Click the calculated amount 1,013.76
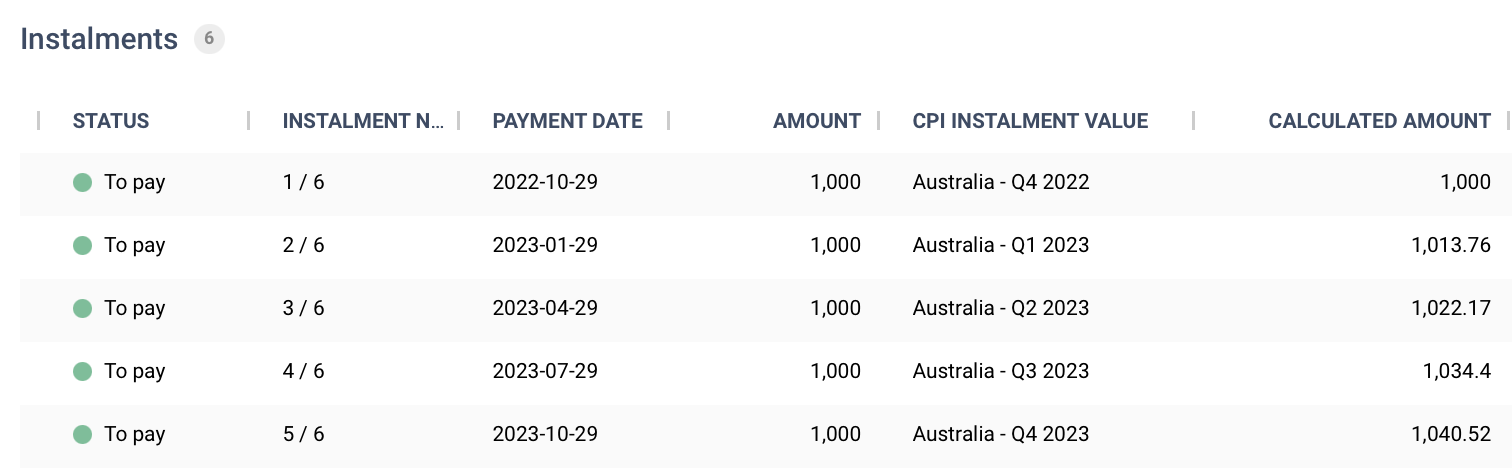This screenshot has width=1512, height=476. (x=1451, y=245)
